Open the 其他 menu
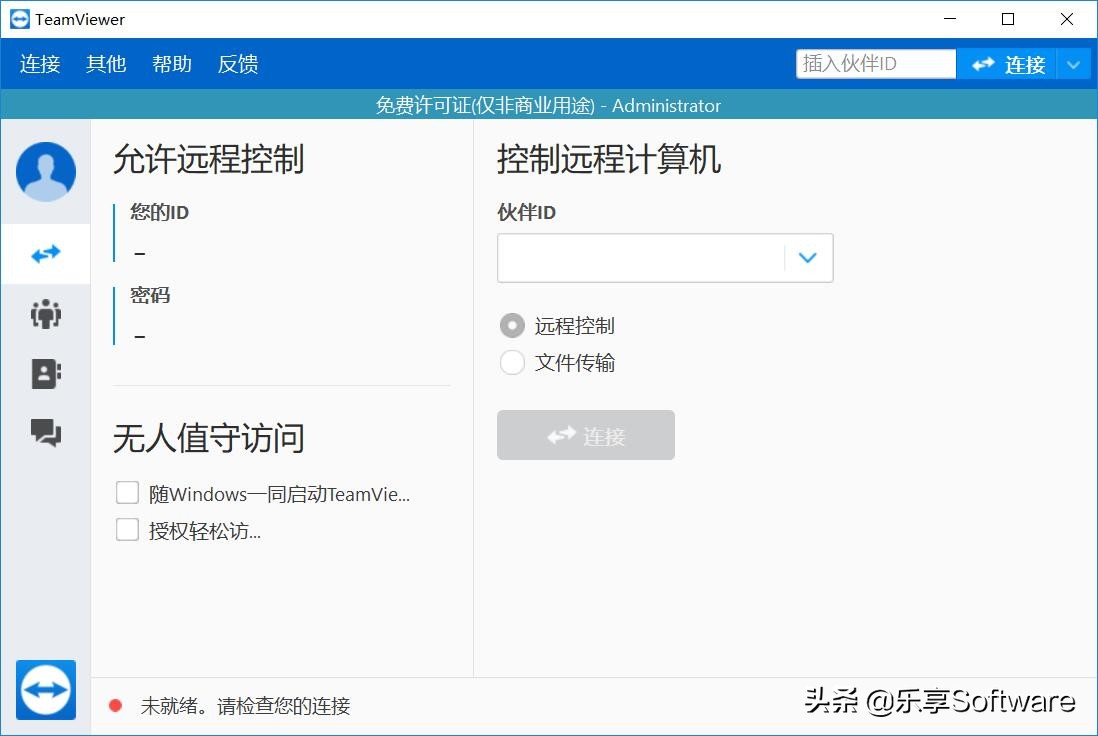1098x736 pixels. tap(106, 63)
